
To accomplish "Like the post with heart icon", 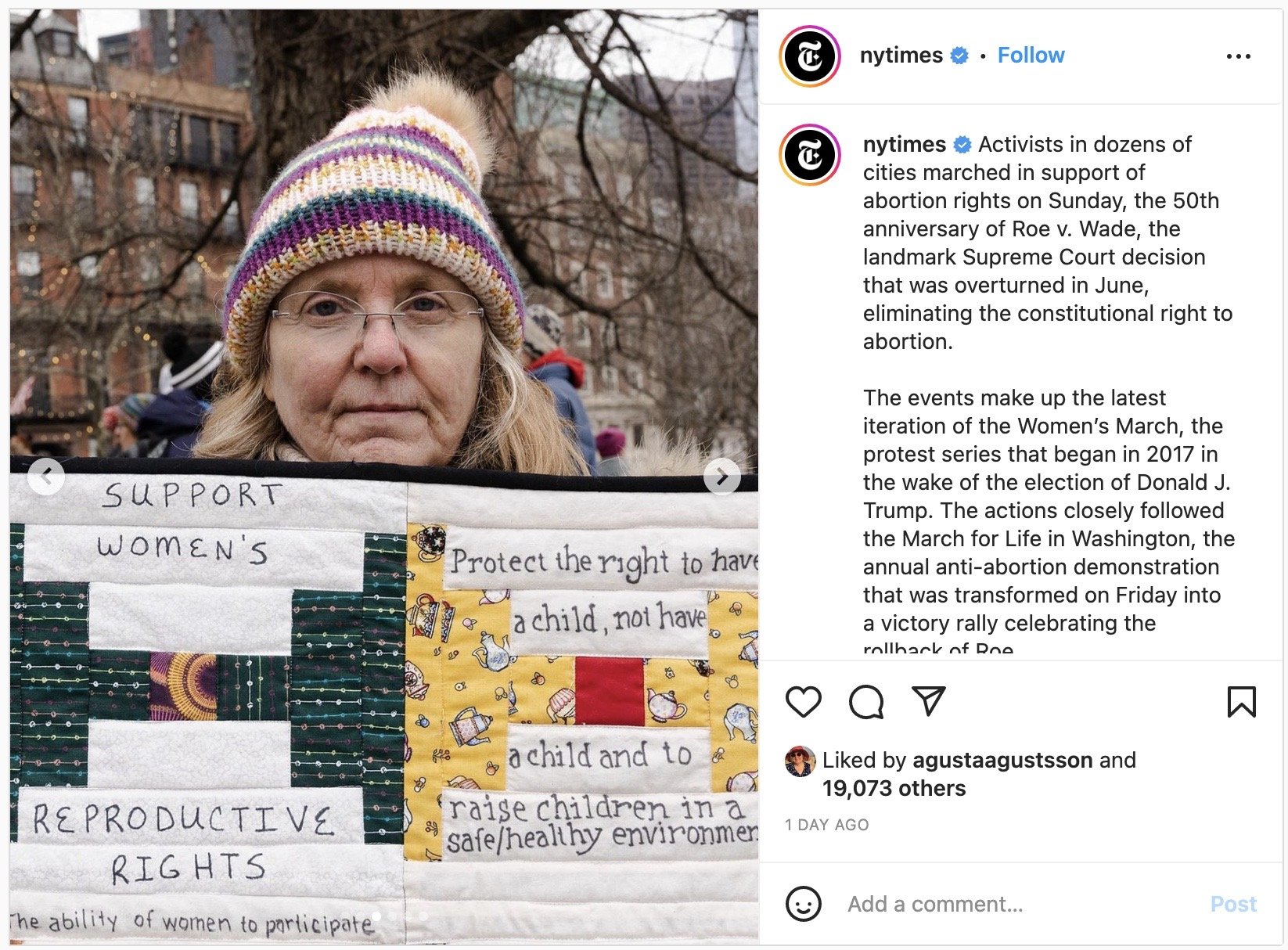I will click(803, 701).
